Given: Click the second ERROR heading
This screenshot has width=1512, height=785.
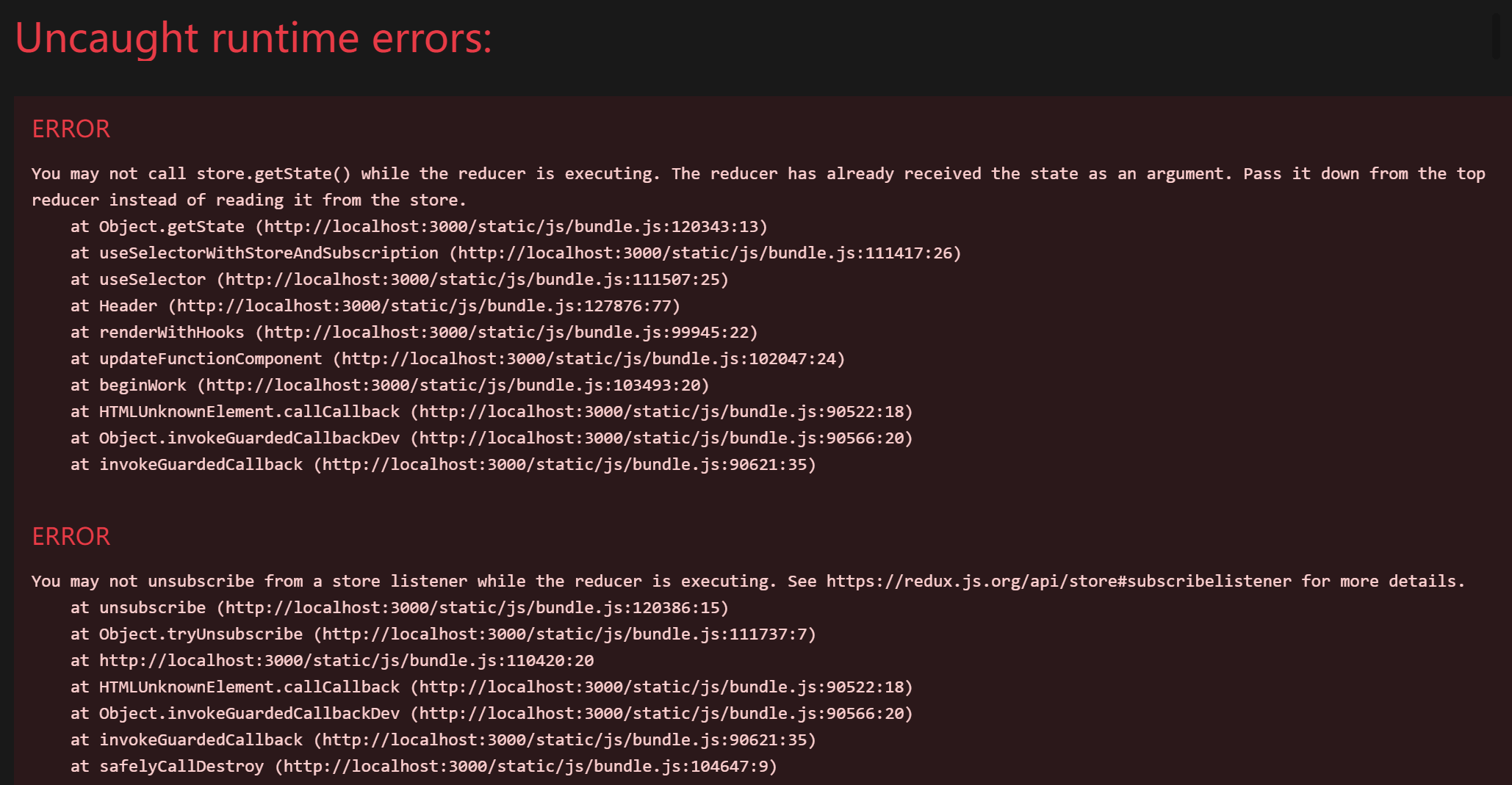Looking at the screenshot, I should coord(71,537).
